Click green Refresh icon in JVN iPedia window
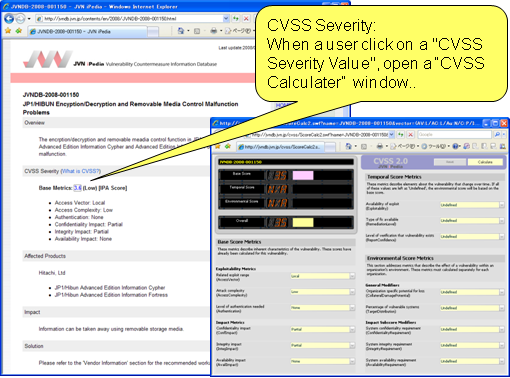This screenshot has width=510, height=378. point(236,19)
